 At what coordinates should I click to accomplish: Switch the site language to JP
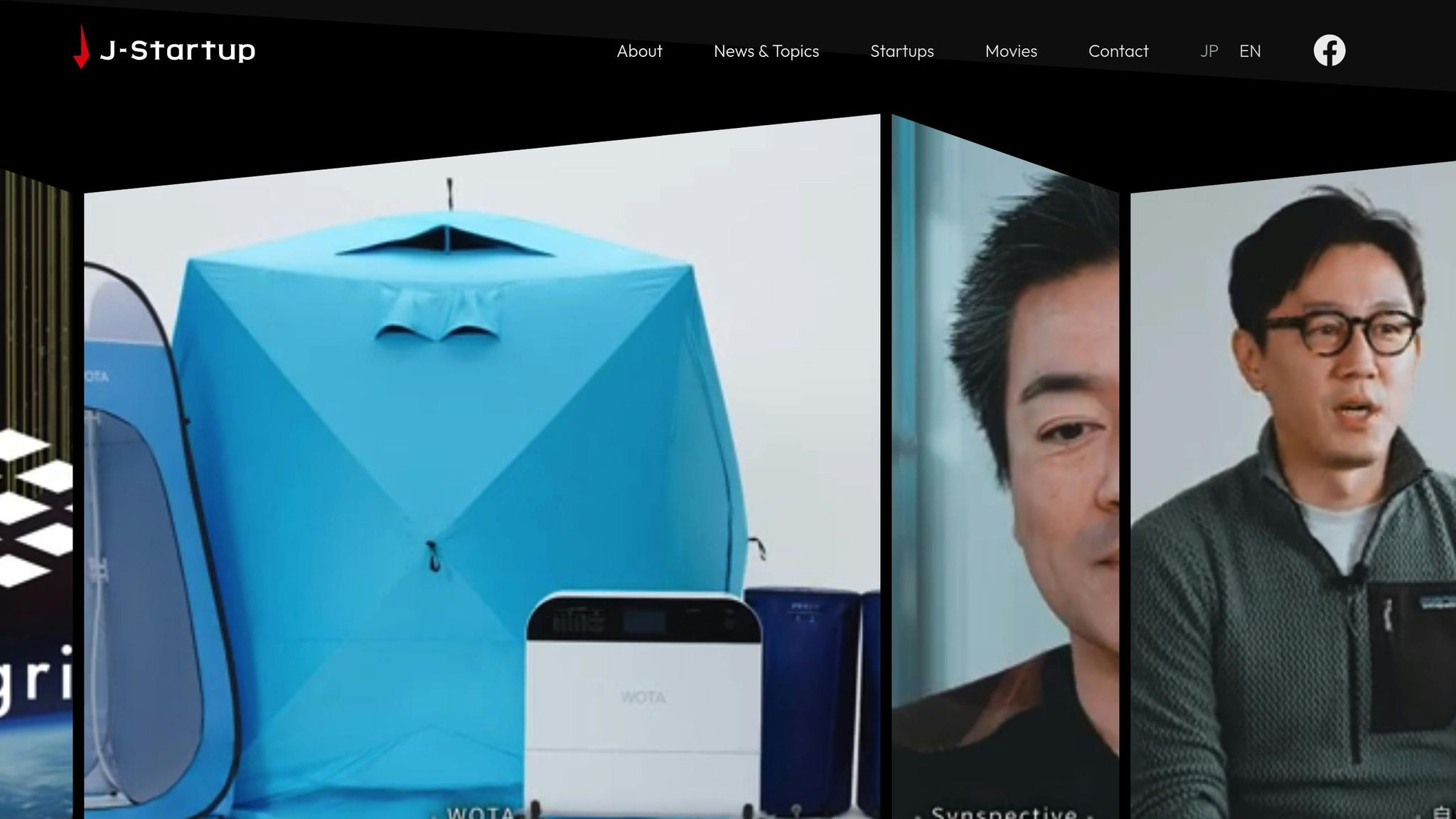pyautogui.click(x=1209, y=50)
